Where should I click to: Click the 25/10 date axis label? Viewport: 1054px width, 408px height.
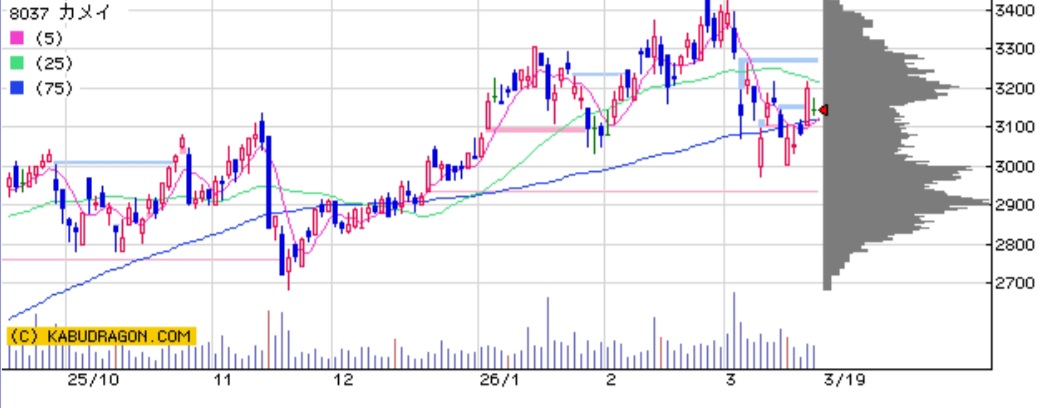[x=86, y=380]
